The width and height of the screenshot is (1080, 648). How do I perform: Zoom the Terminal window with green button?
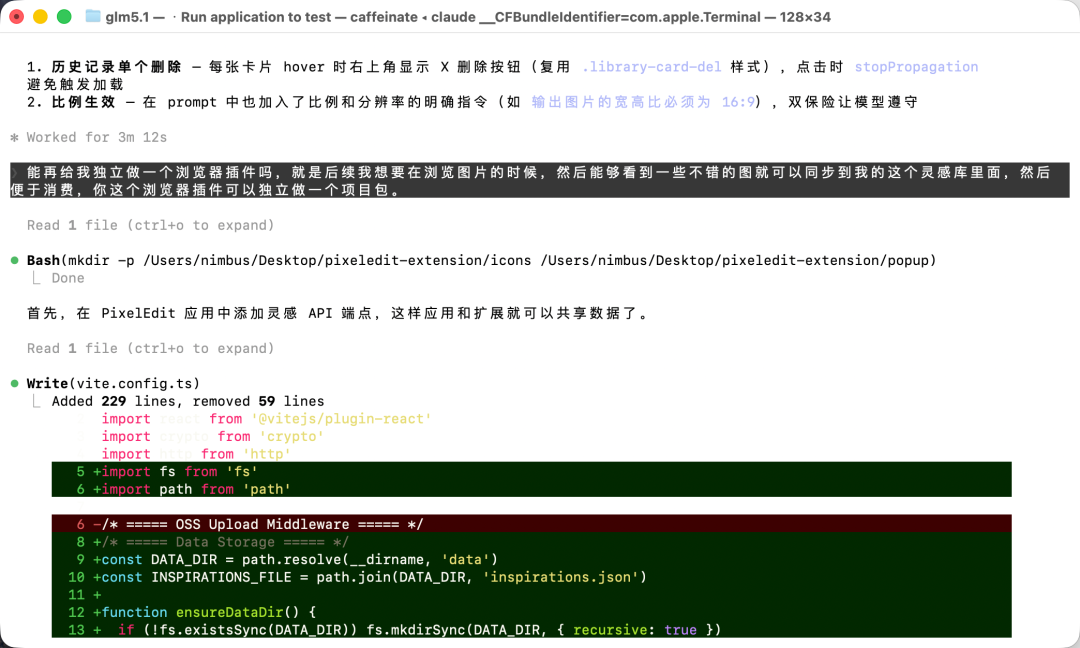coord(63,17)
